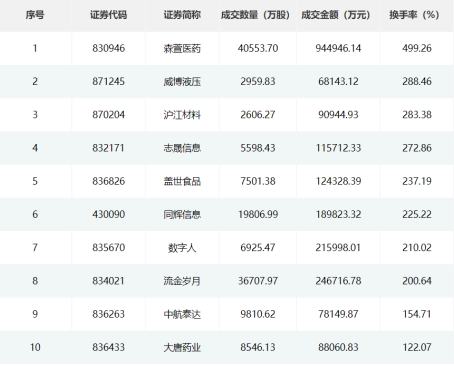
Task: Select turnover rate 225.22
Action: [x=417, y=214]
